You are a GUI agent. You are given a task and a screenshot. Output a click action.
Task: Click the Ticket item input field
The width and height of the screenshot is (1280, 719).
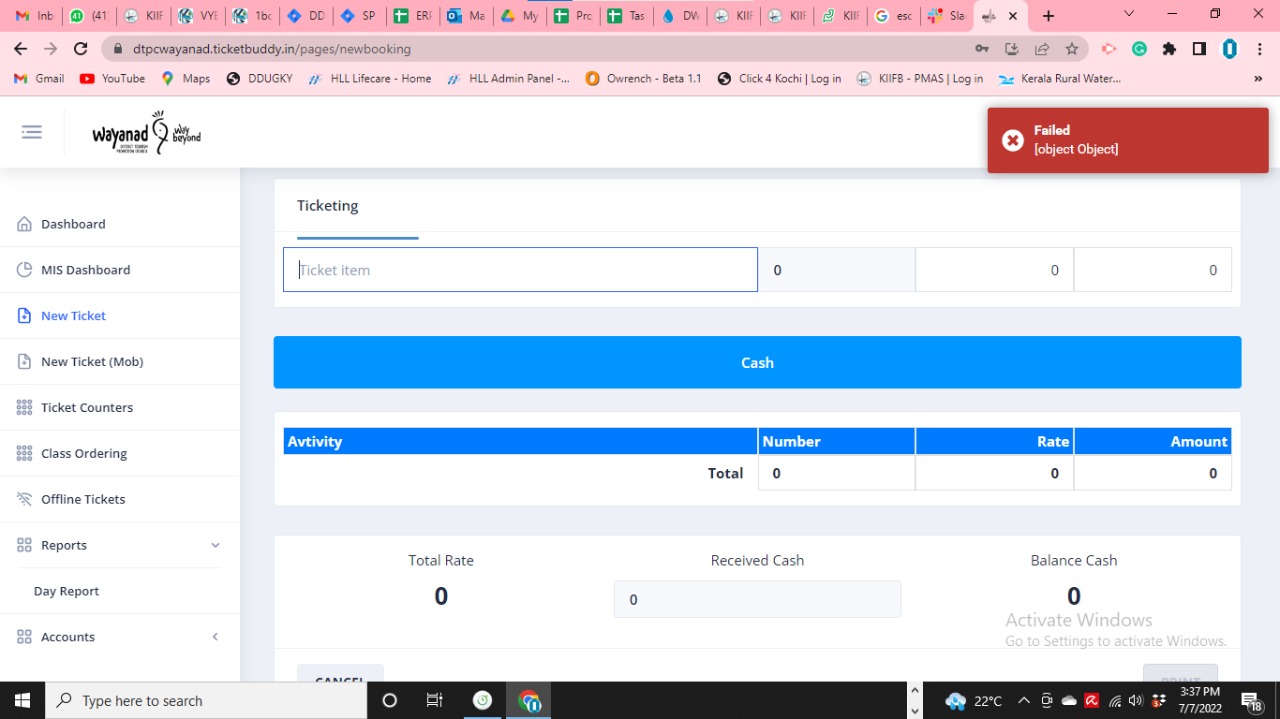(x=520, y=270)
